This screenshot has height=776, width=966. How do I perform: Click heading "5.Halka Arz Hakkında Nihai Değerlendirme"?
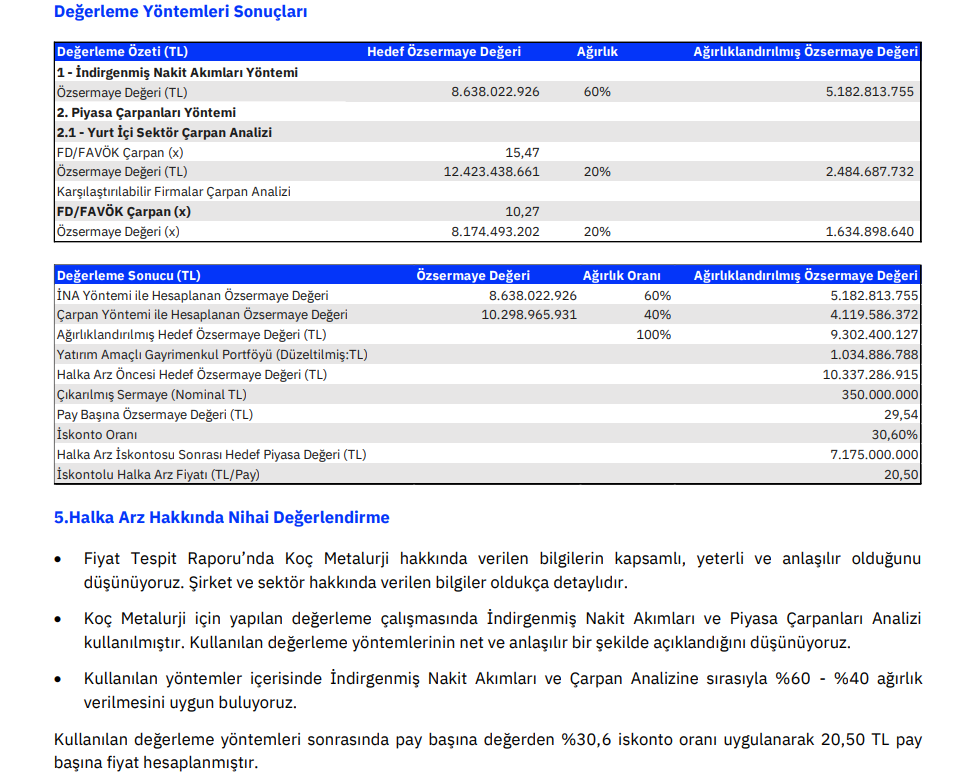point(222,517)
